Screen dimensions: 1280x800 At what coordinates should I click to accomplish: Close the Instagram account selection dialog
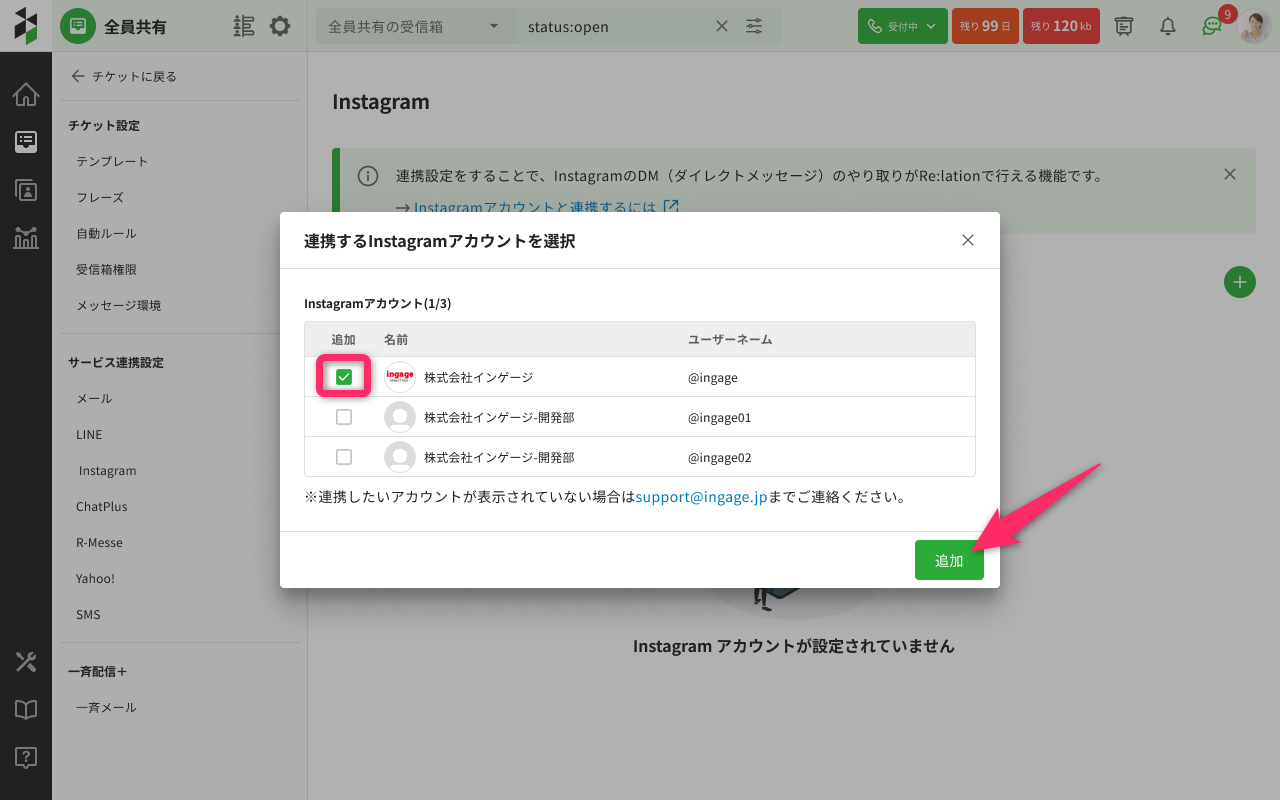967,240
